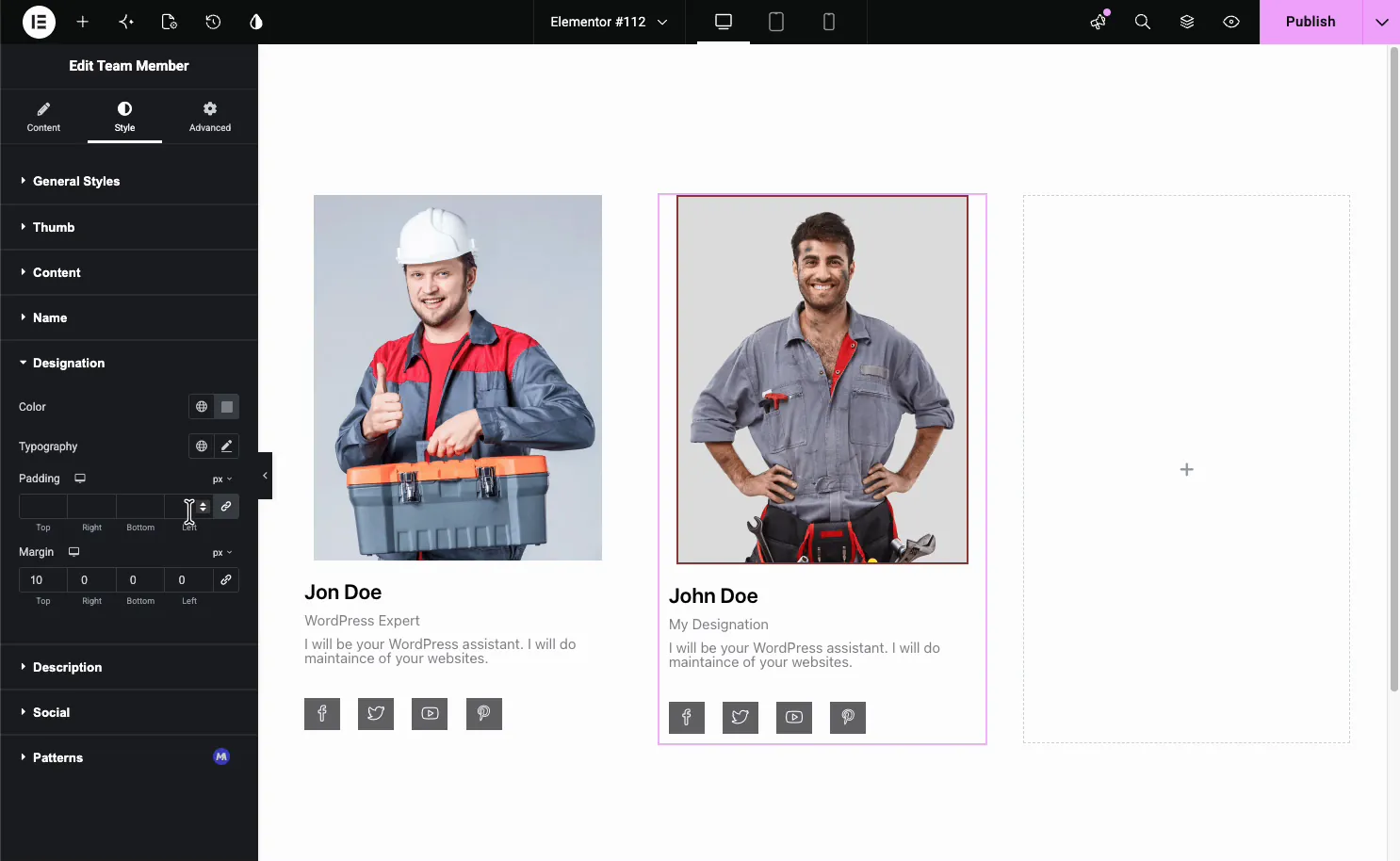The image size is (1400, 861).
Task: Click the My Designation text
Action: coord(719,625)
